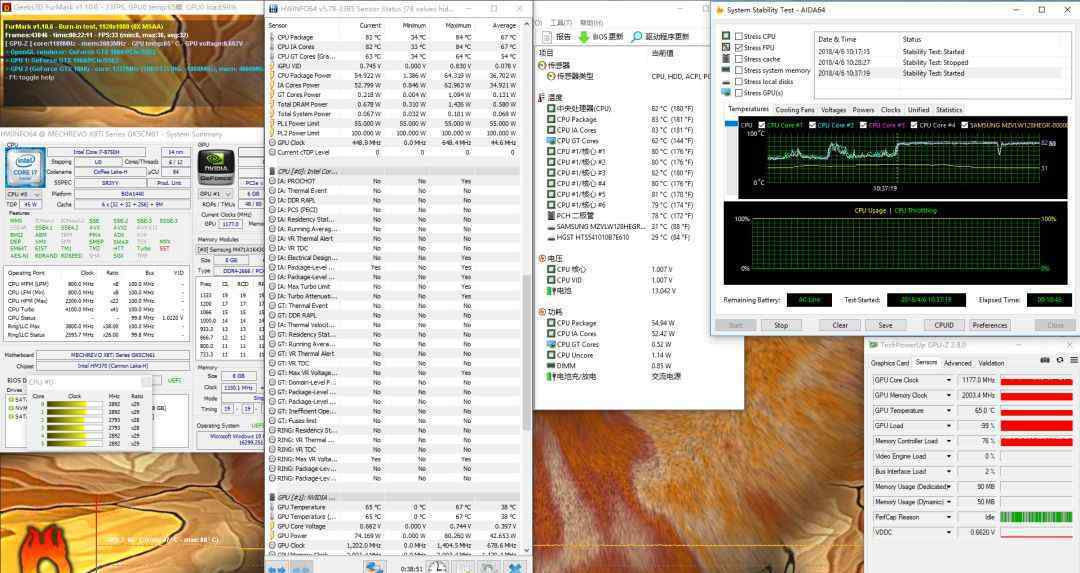Open PerfCap Reason dropdown

click(948, 517)
